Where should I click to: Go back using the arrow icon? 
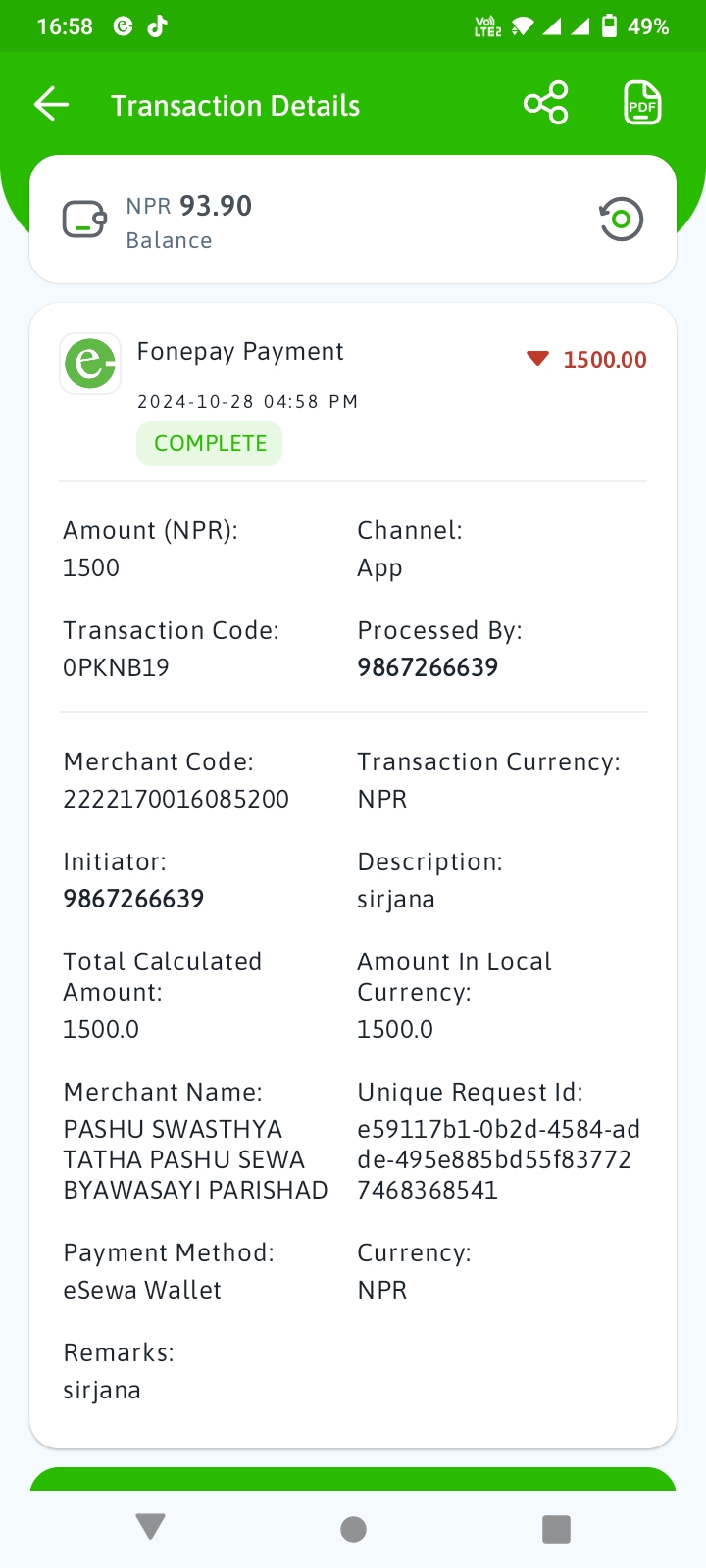point(51,104)
